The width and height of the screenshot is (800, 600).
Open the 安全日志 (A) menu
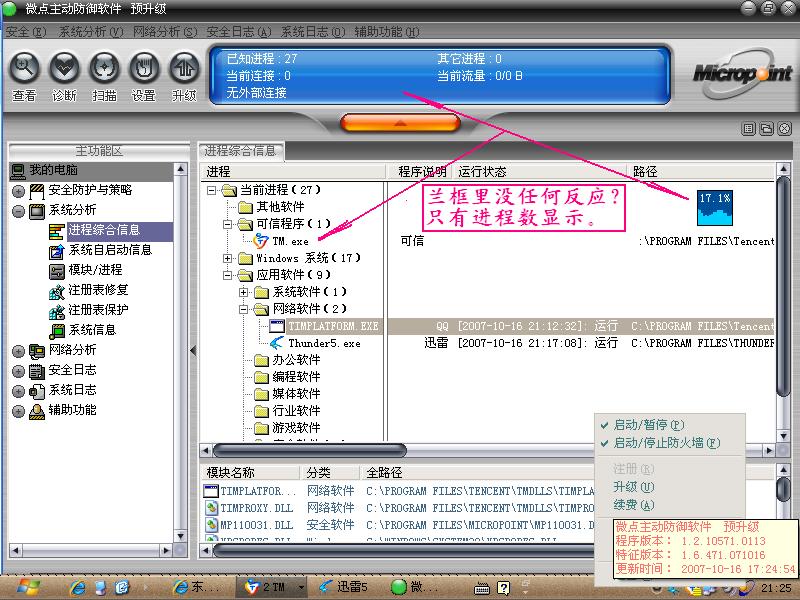[x=239, y=32]
